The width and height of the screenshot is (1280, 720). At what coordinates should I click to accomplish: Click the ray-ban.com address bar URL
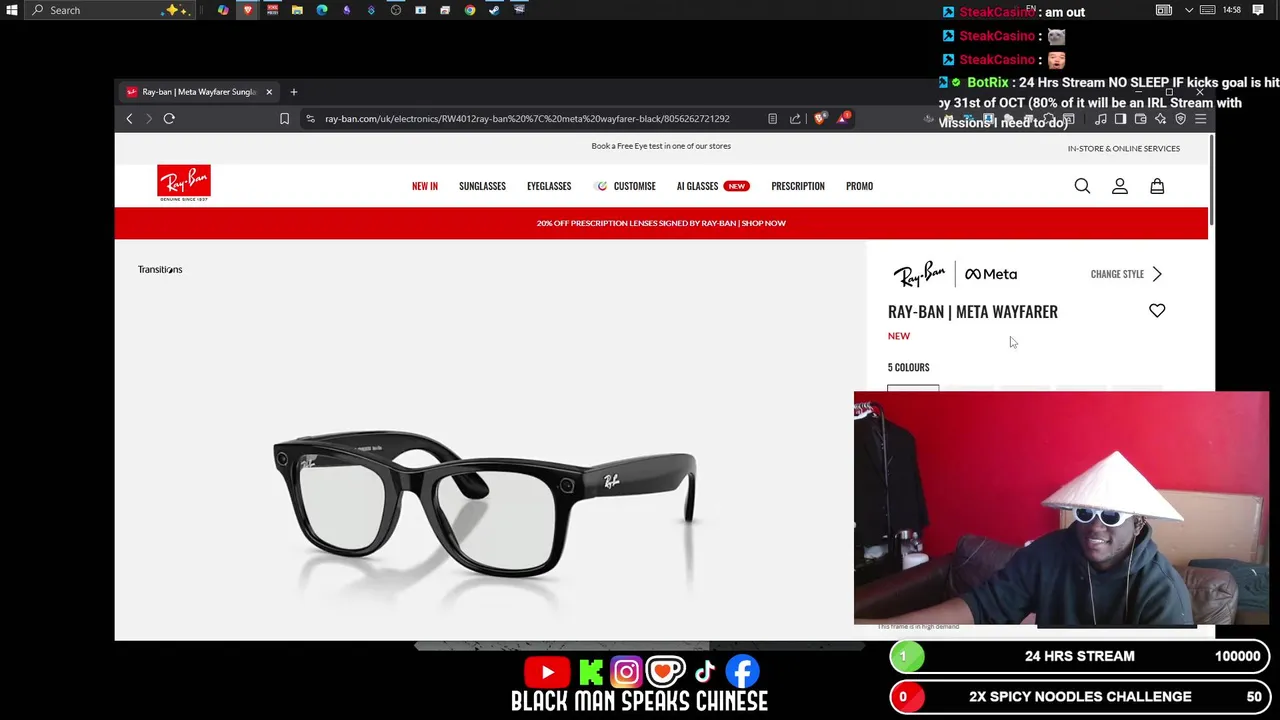[x=527, y=119]
